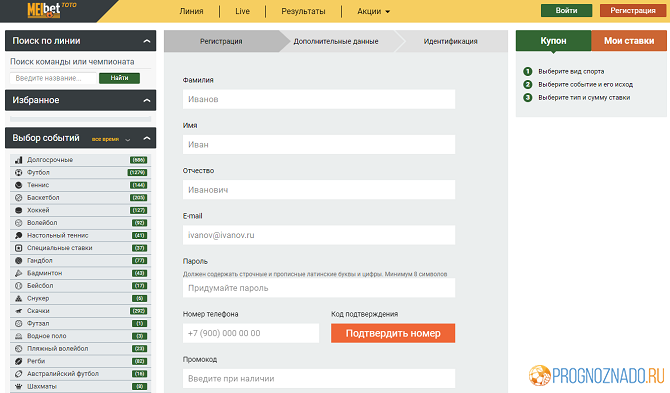Viewport: 670px width, 393px height.
Task: Click the Теннис ball icon
Action: pyautogui.click(x=18, y=185)
